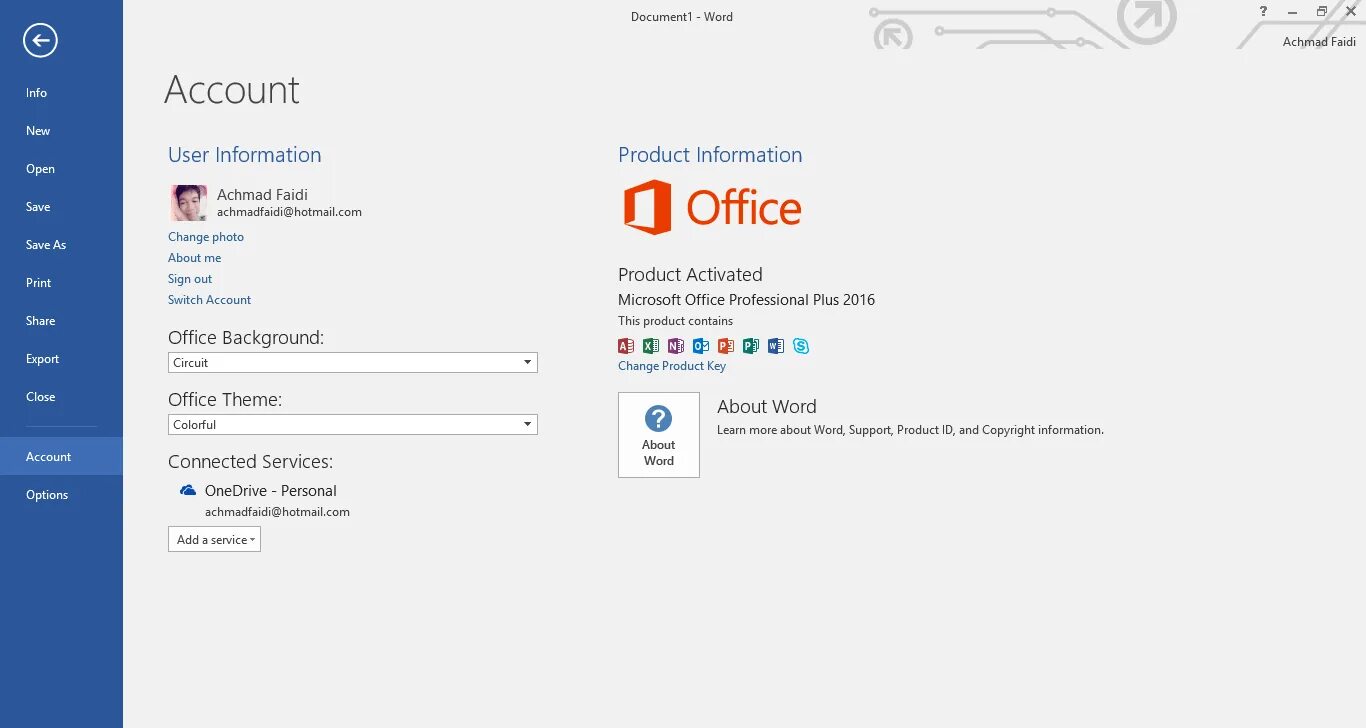Open help via the question mark
Image resolution: width=1366 pixels, height=728 pixels.
(x=1263, y=12)
